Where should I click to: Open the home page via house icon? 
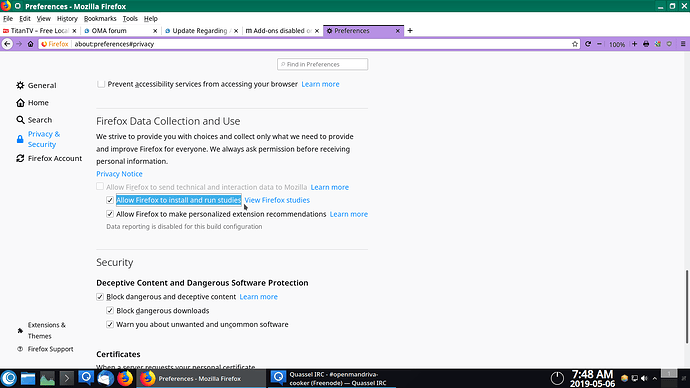point(30,44)
